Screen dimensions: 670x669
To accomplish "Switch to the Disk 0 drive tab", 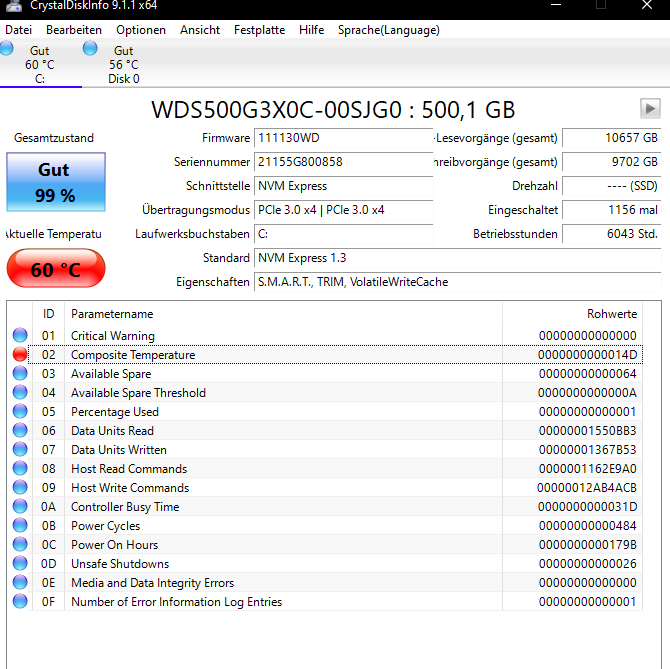I will [x=123, y=65].
